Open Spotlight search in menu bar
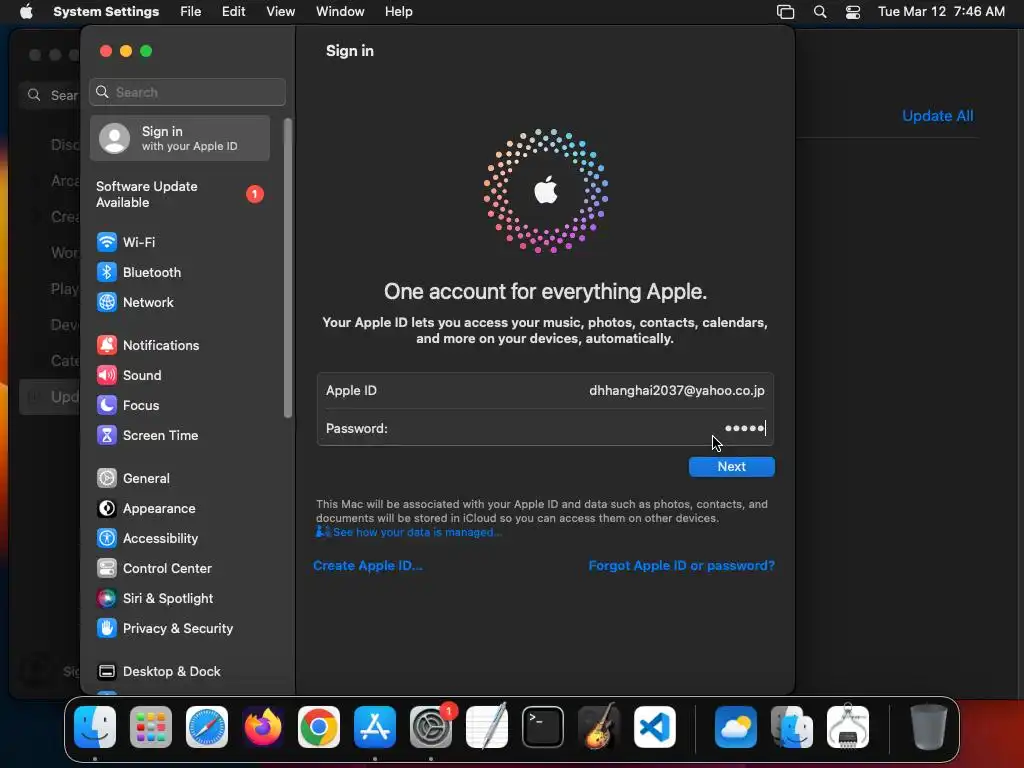The width and height of the screenshot is (1024, 768). tap(820, 12)
